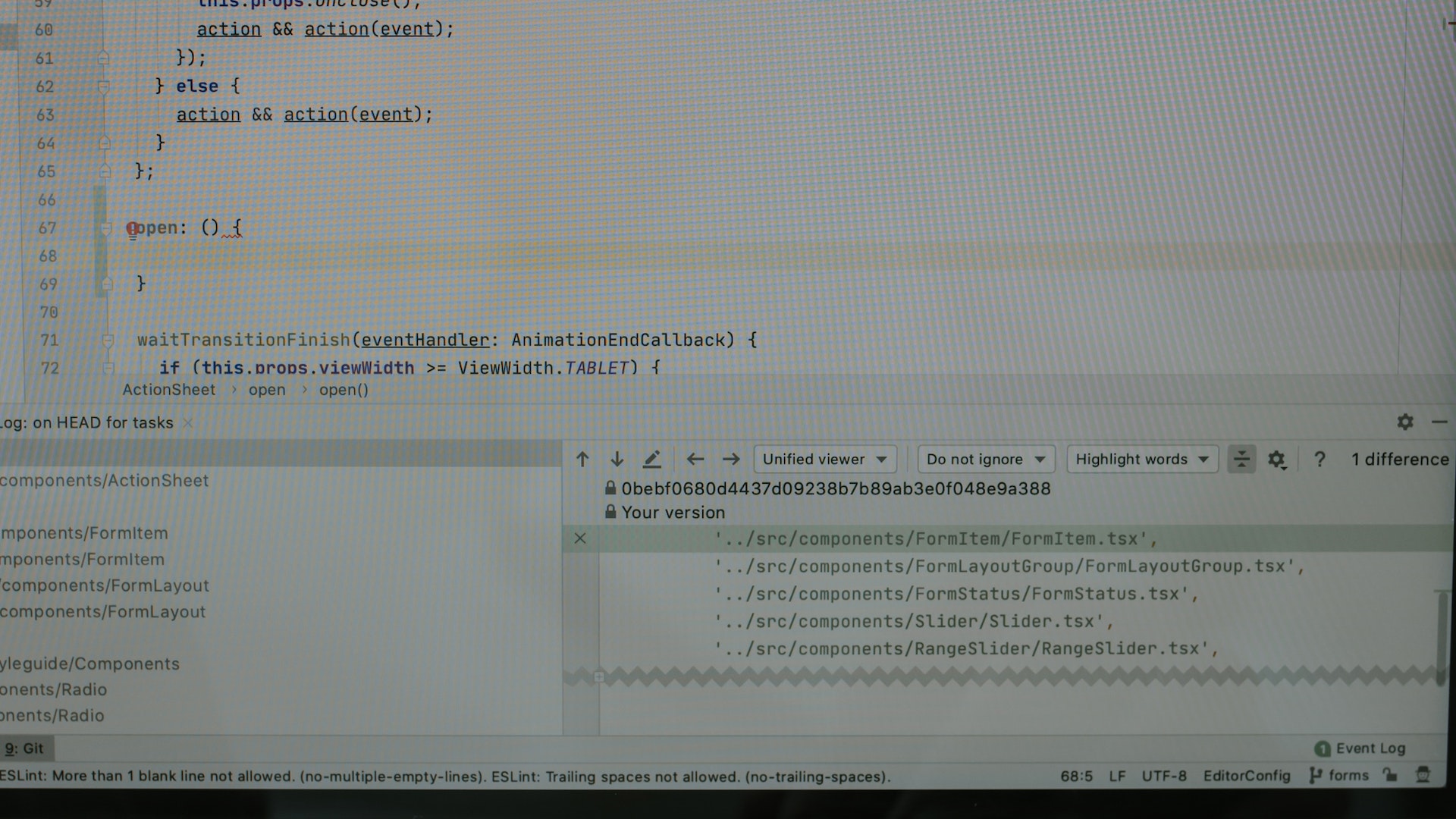The width and height of the screenshot is (1456, 819).
Task: Open the Unified viewer dropdown
Action: pyautogui.click(x=825, y=460)
